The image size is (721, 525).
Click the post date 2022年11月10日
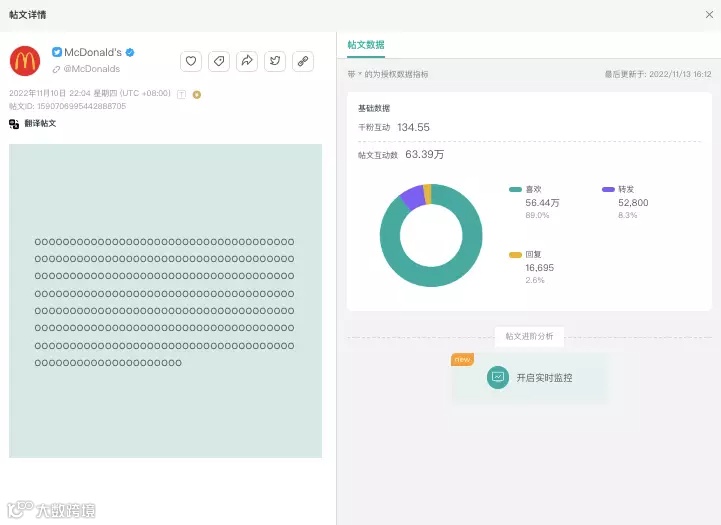[38, 93]
